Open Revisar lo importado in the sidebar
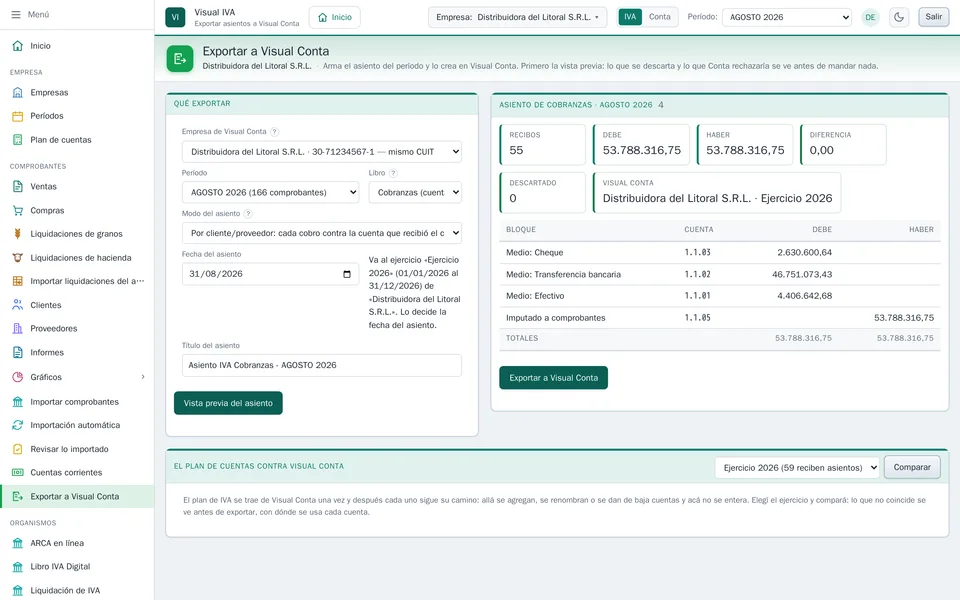The width and height of the screenshot is (960, 600). pos(77,449)
